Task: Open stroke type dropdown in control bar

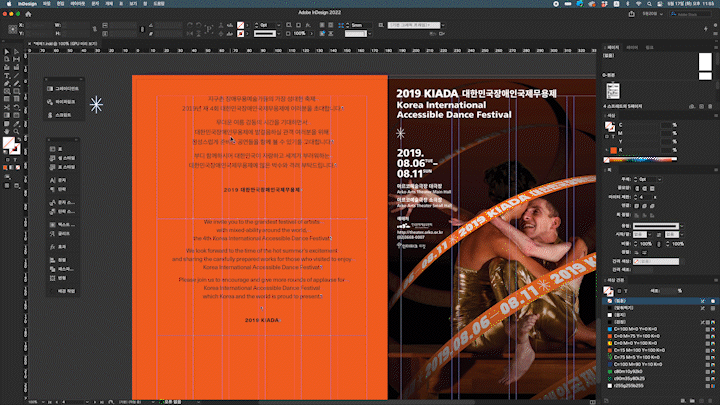Action: pos(279,34)
